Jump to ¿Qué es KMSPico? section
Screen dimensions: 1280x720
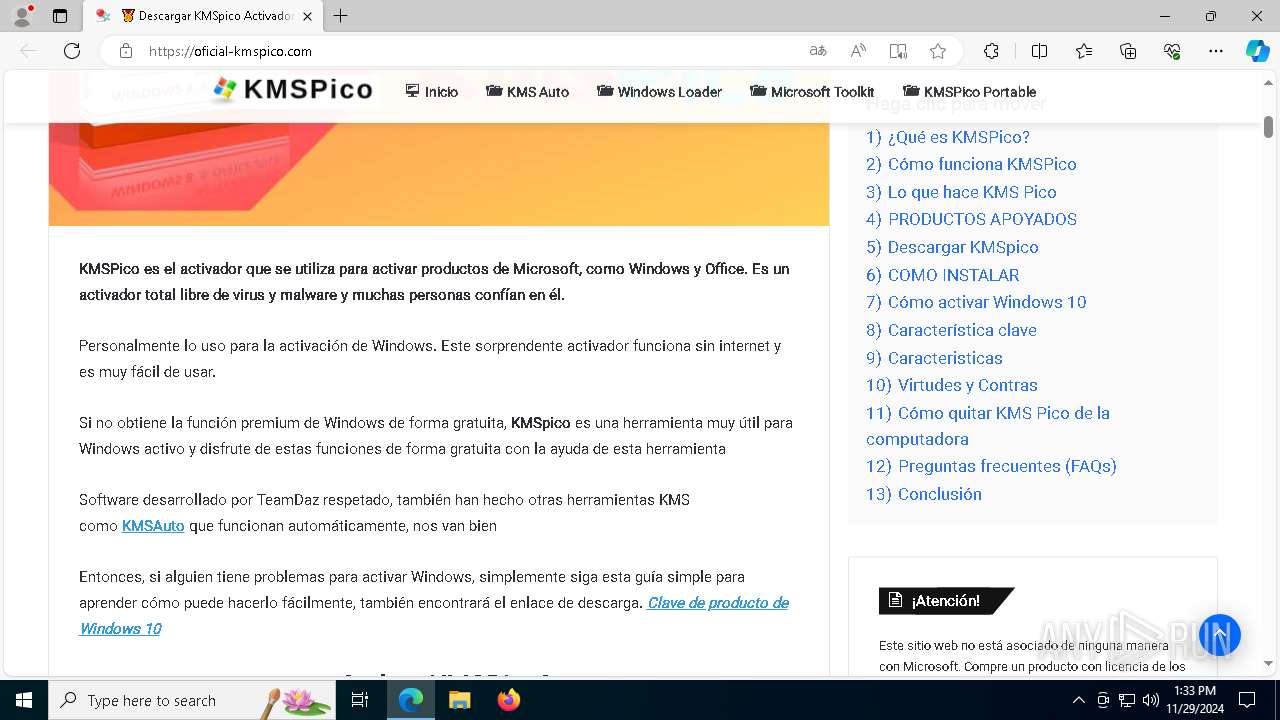(x=948, y=137)
